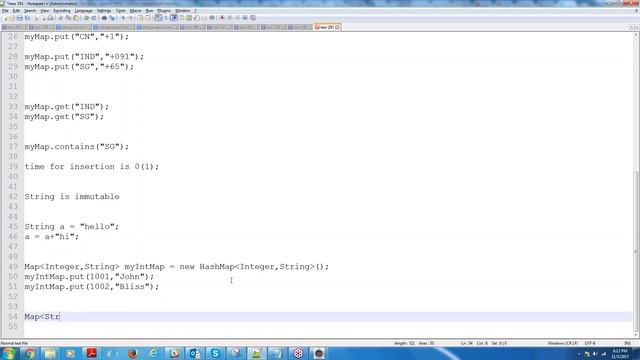Click the "UTF-8" encoding status bar field
Screen dimensions: 640x360
[590, 343]
